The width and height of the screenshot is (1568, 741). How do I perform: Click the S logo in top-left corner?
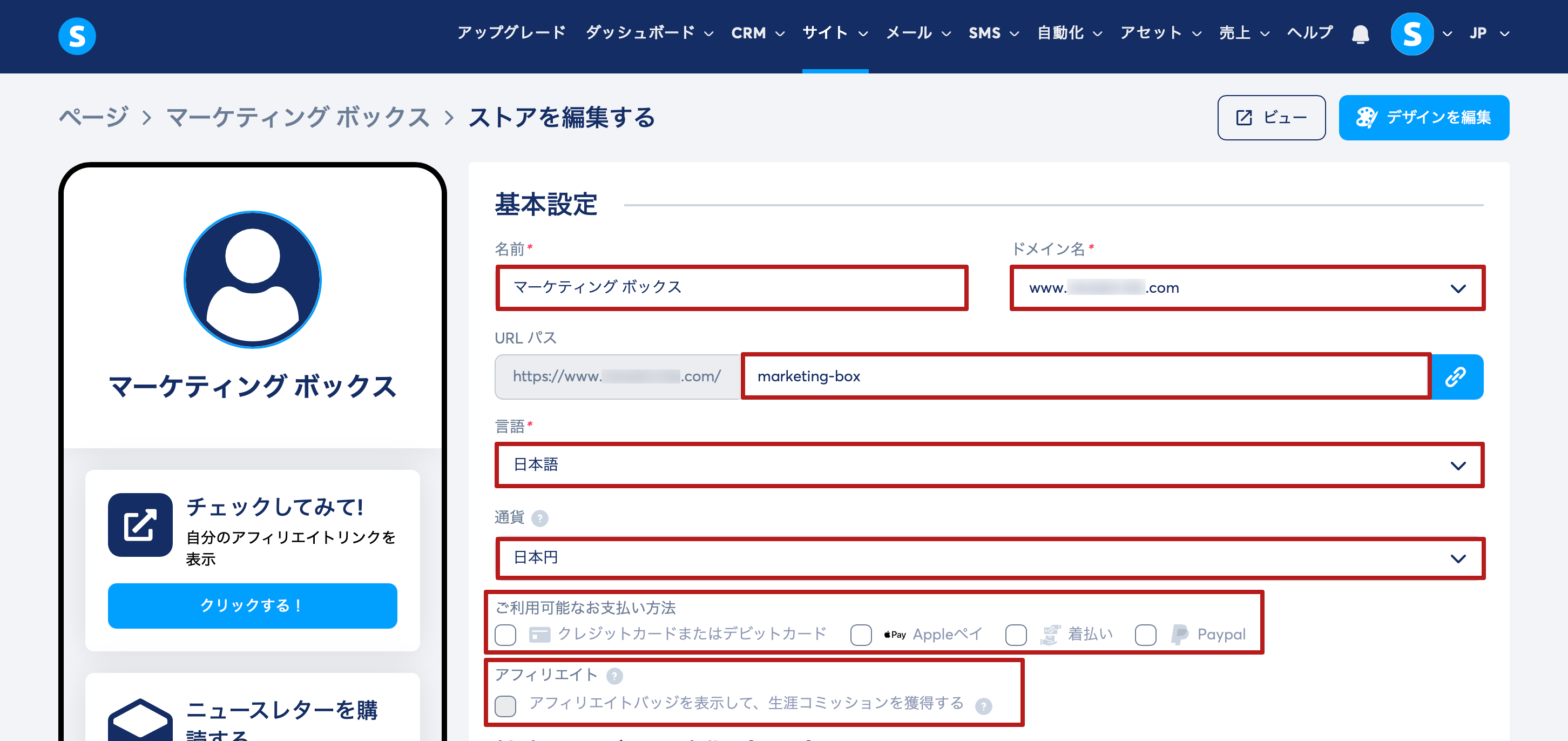(77, 36)
